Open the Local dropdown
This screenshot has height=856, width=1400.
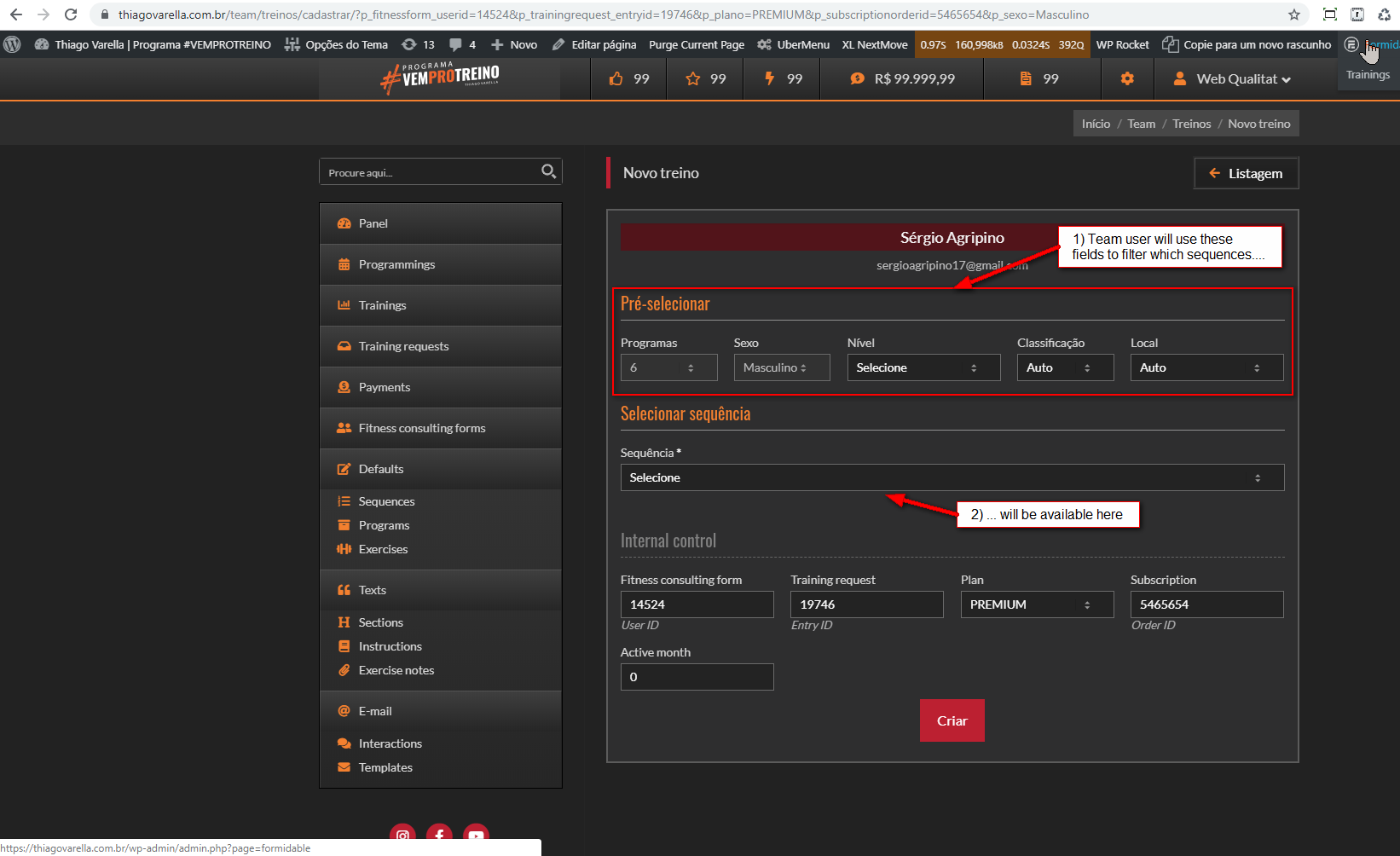(1206, 367)
